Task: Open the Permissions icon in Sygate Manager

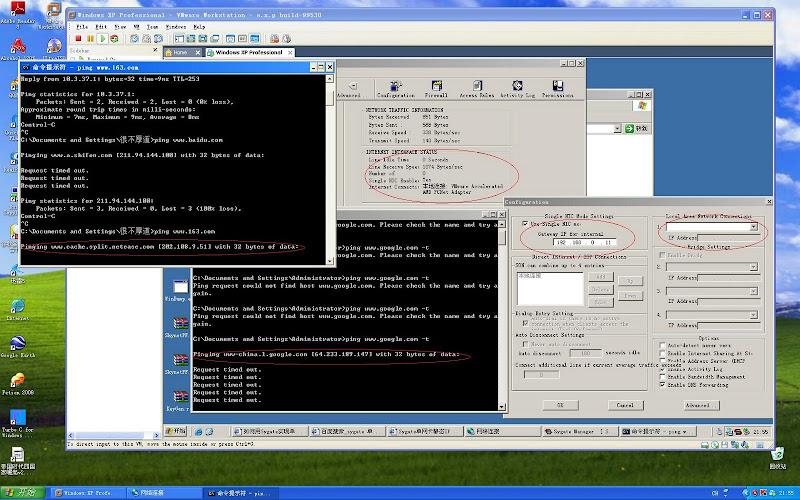Action: click(558, 89)
